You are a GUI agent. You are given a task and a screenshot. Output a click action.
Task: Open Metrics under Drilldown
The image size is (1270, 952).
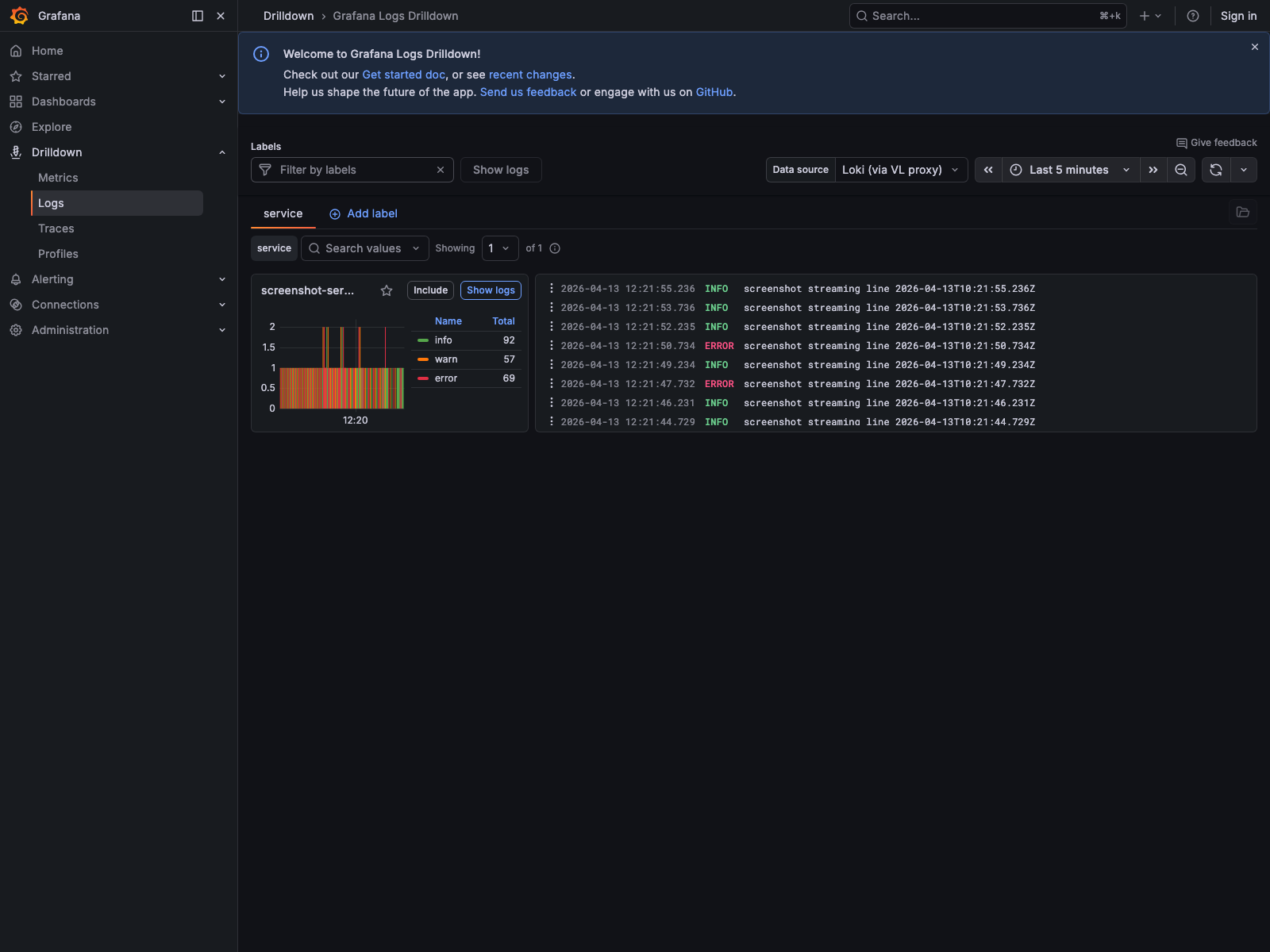(58, 178)
